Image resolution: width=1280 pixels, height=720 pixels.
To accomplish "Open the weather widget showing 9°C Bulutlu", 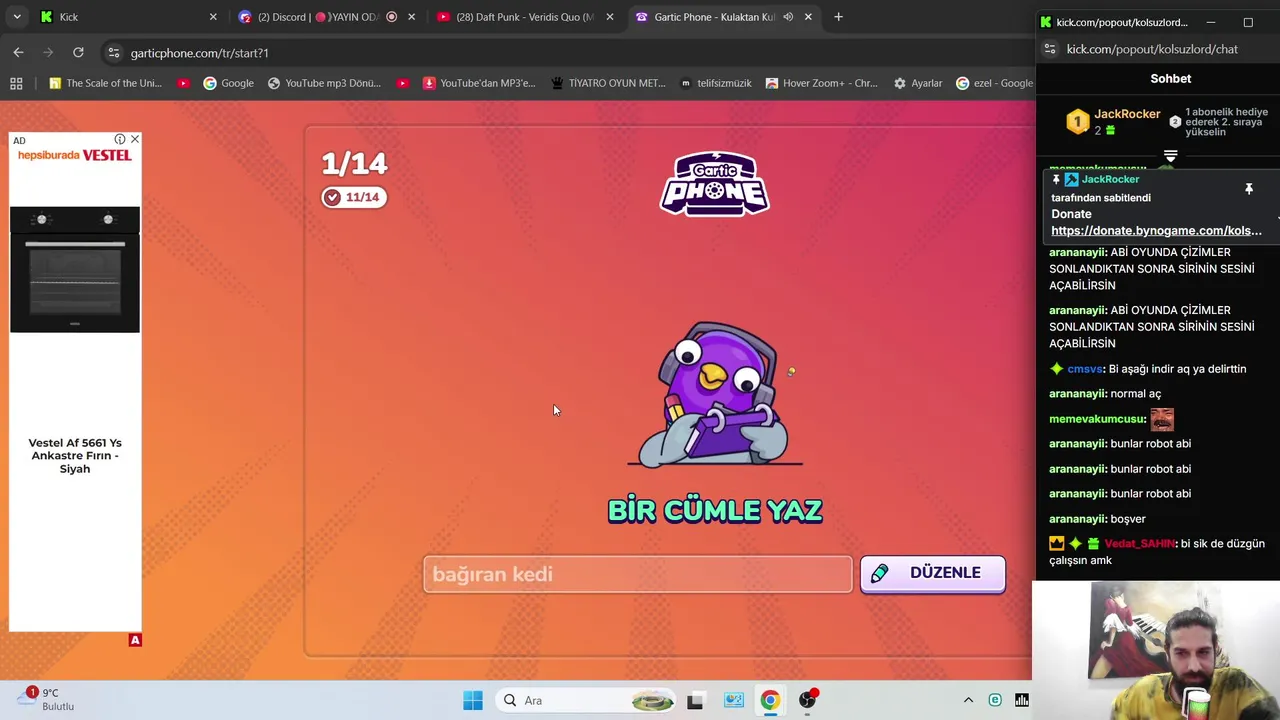I will (45, 699).
